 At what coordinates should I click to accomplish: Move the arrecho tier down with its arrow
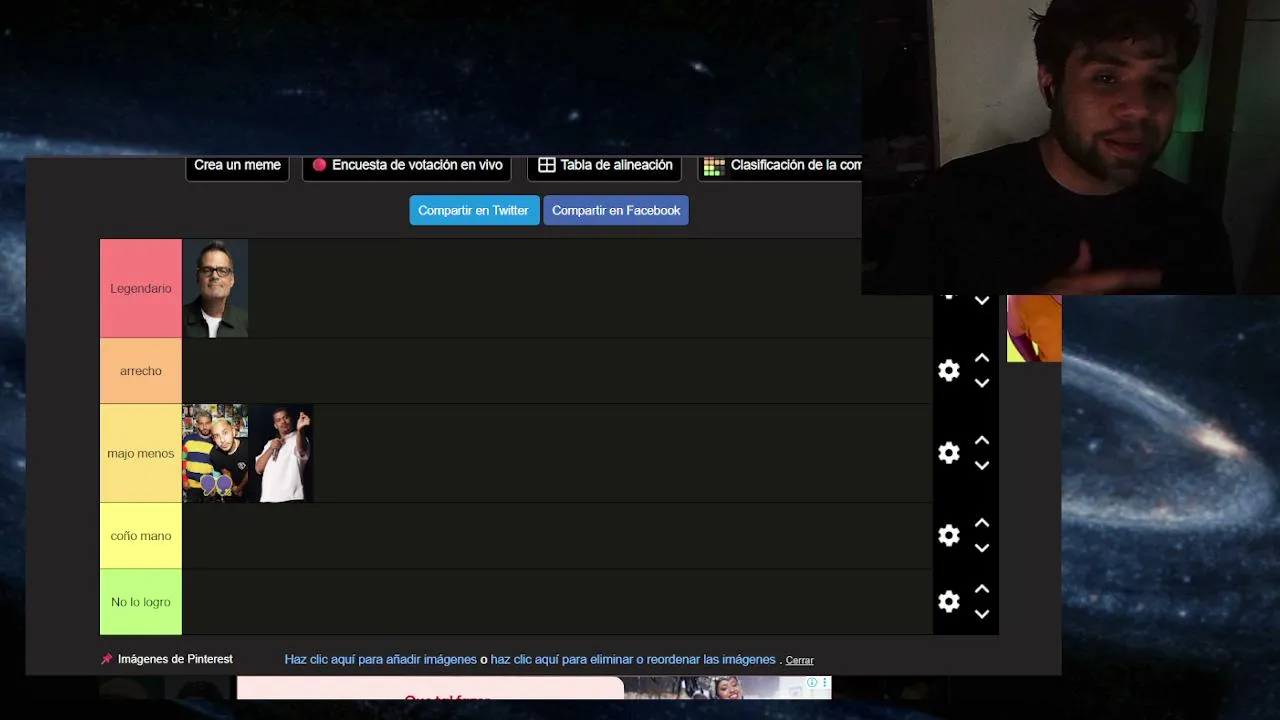982,383
